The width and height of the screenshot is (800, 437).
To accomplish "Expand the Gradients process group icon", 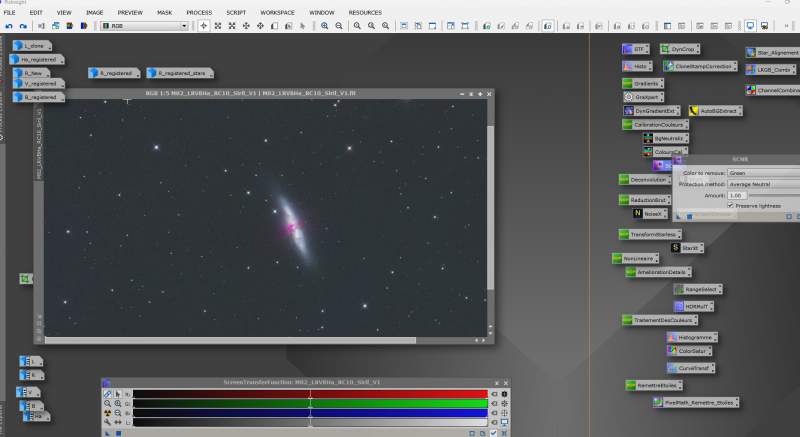I will pyautogui.click(x=643, y=83).
